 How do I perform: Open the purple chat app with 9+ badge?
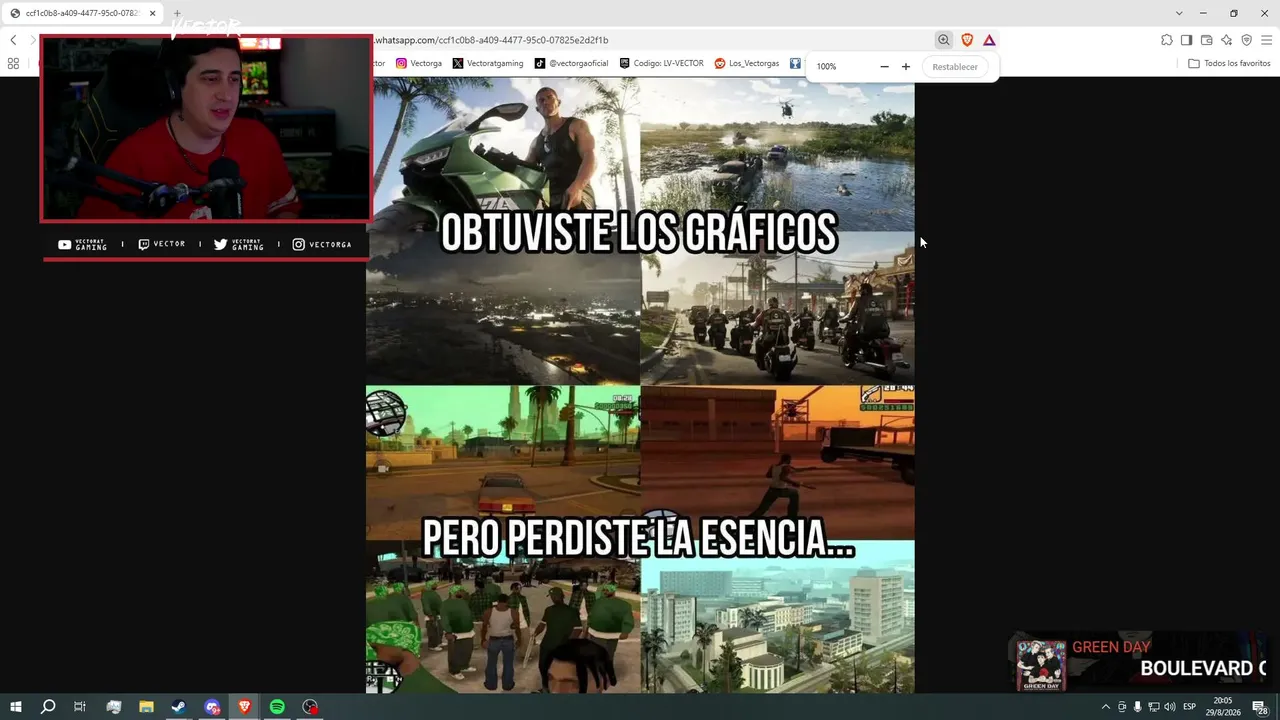(x=212, y=707)
